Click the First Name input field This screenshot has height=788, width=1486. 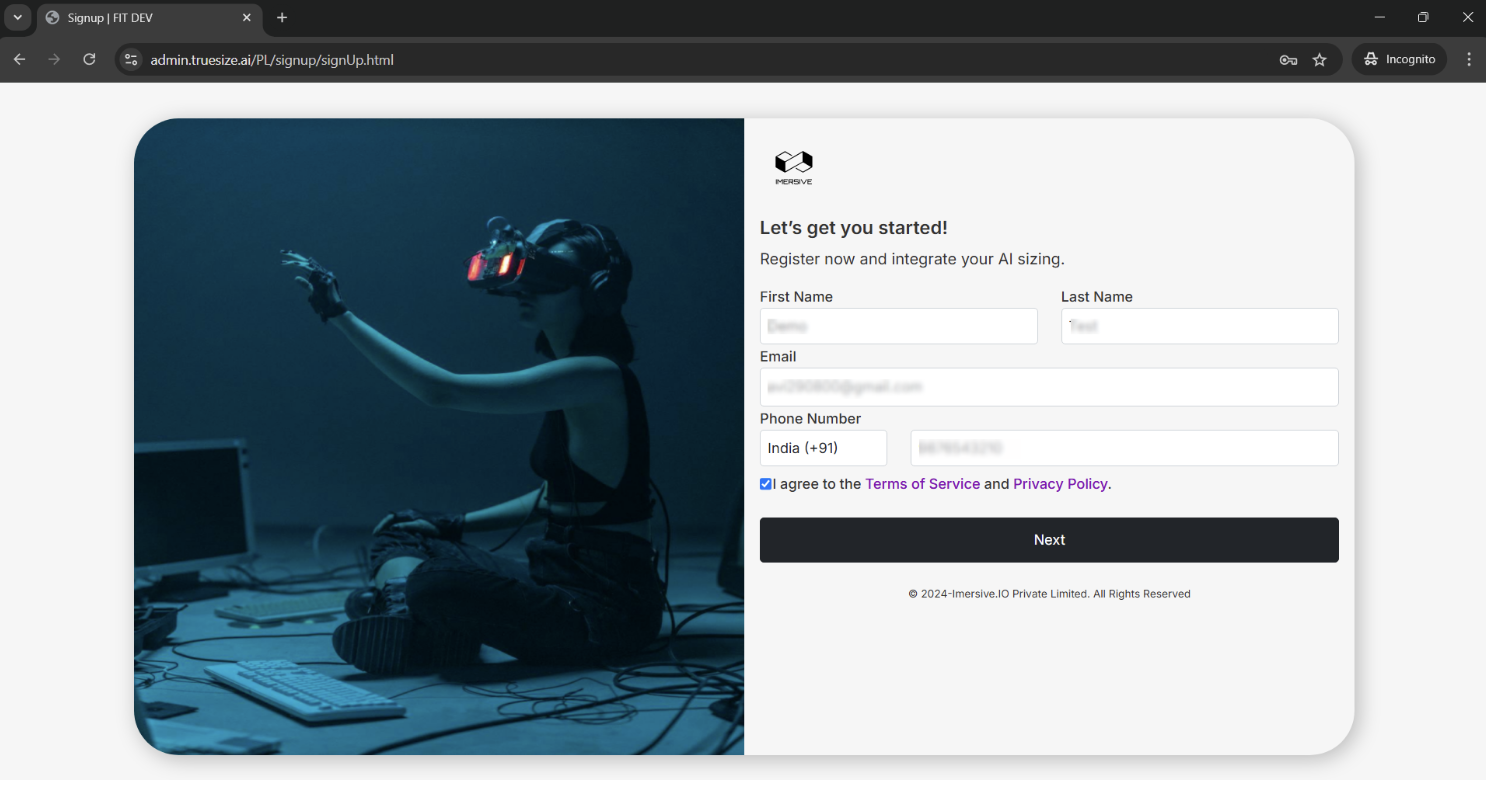898,326
